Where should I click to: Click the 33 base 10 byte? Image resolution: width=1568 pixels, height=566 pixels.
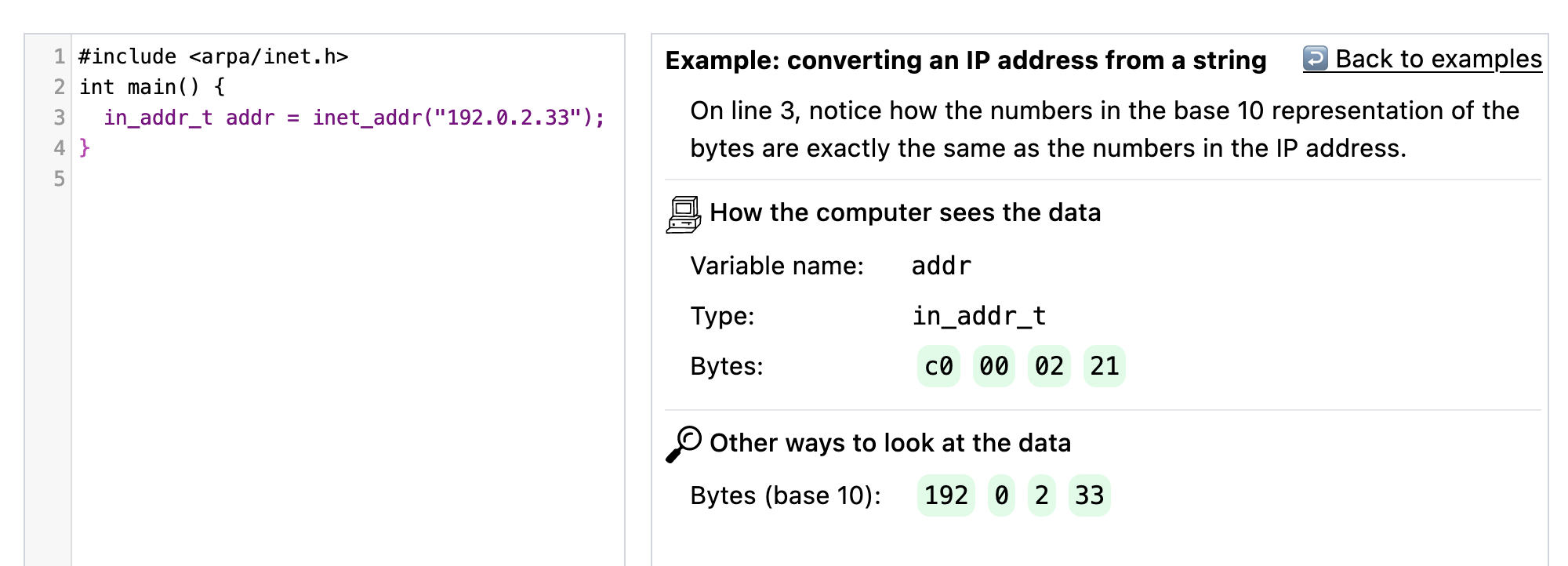coord(1089,495)
